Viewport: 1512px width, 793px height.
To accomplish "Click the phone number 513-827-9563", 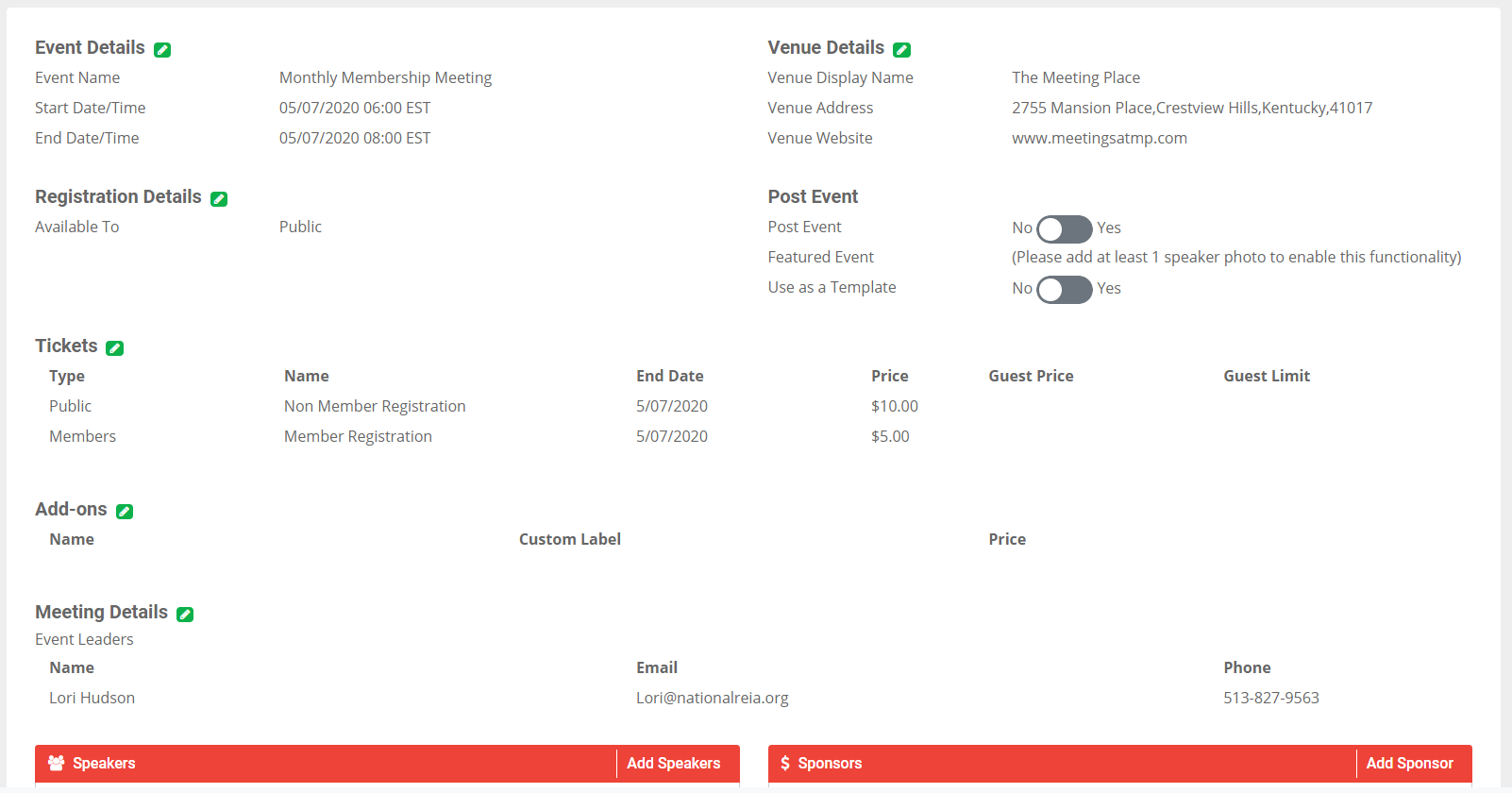I will [x=1270, y=698].
